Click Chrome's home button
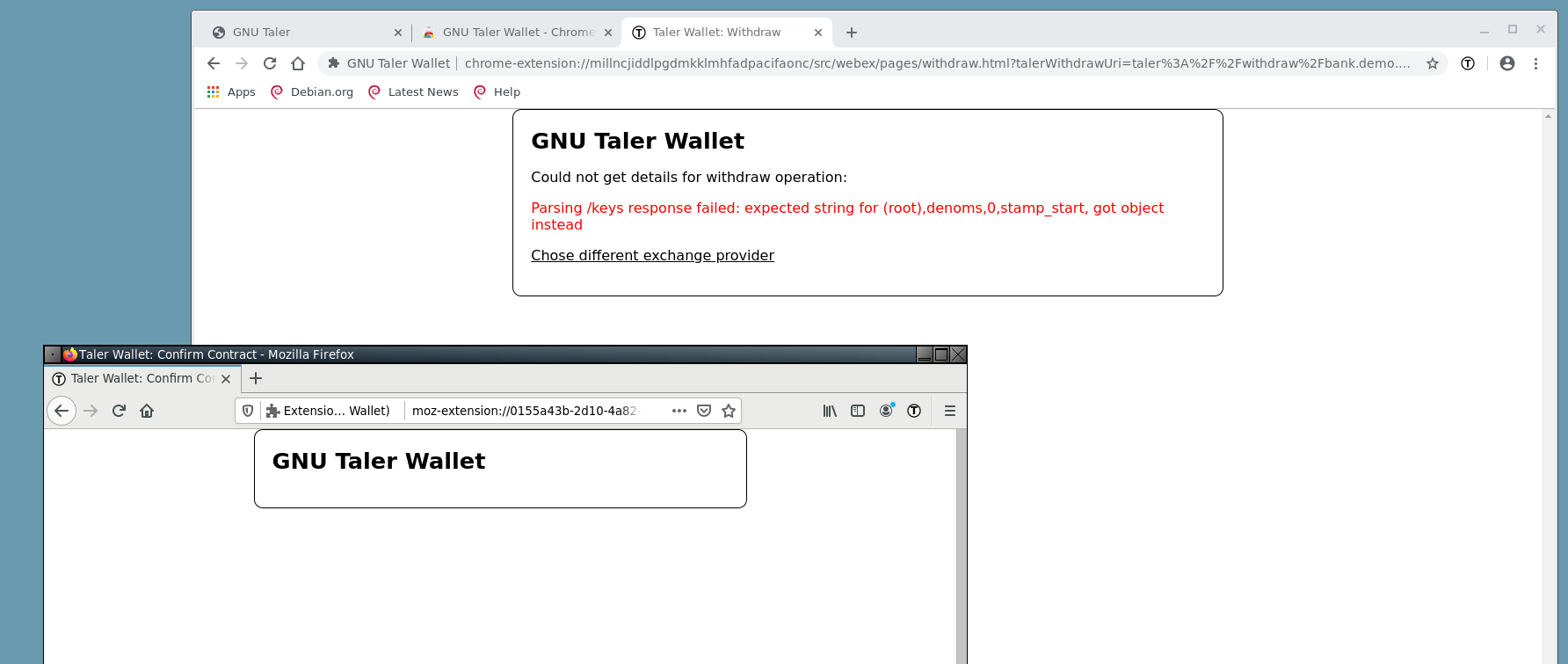The image size is (1568, 664). click(298, 63)
